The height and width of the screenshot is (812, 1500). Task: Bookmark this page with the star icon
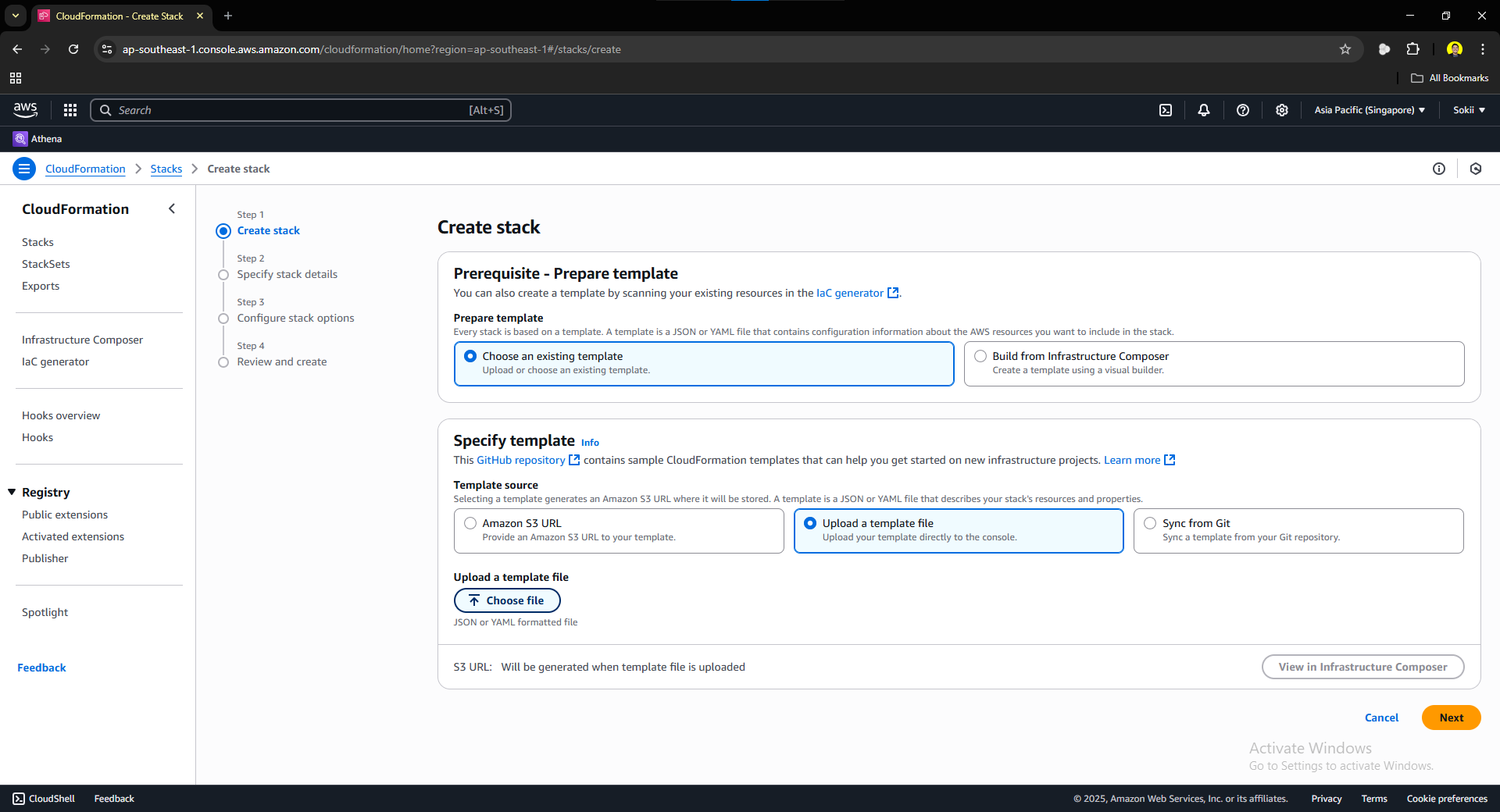(x=1345, y=49)
